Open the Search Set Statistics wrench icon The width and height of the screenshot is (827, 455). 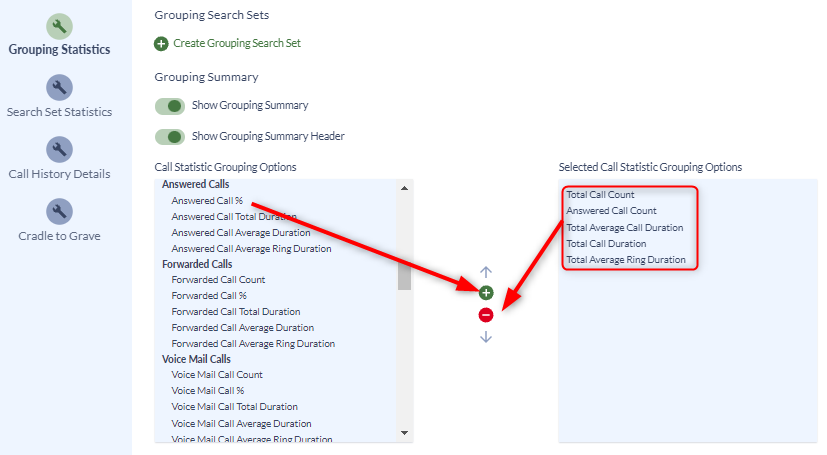point(59,88)
